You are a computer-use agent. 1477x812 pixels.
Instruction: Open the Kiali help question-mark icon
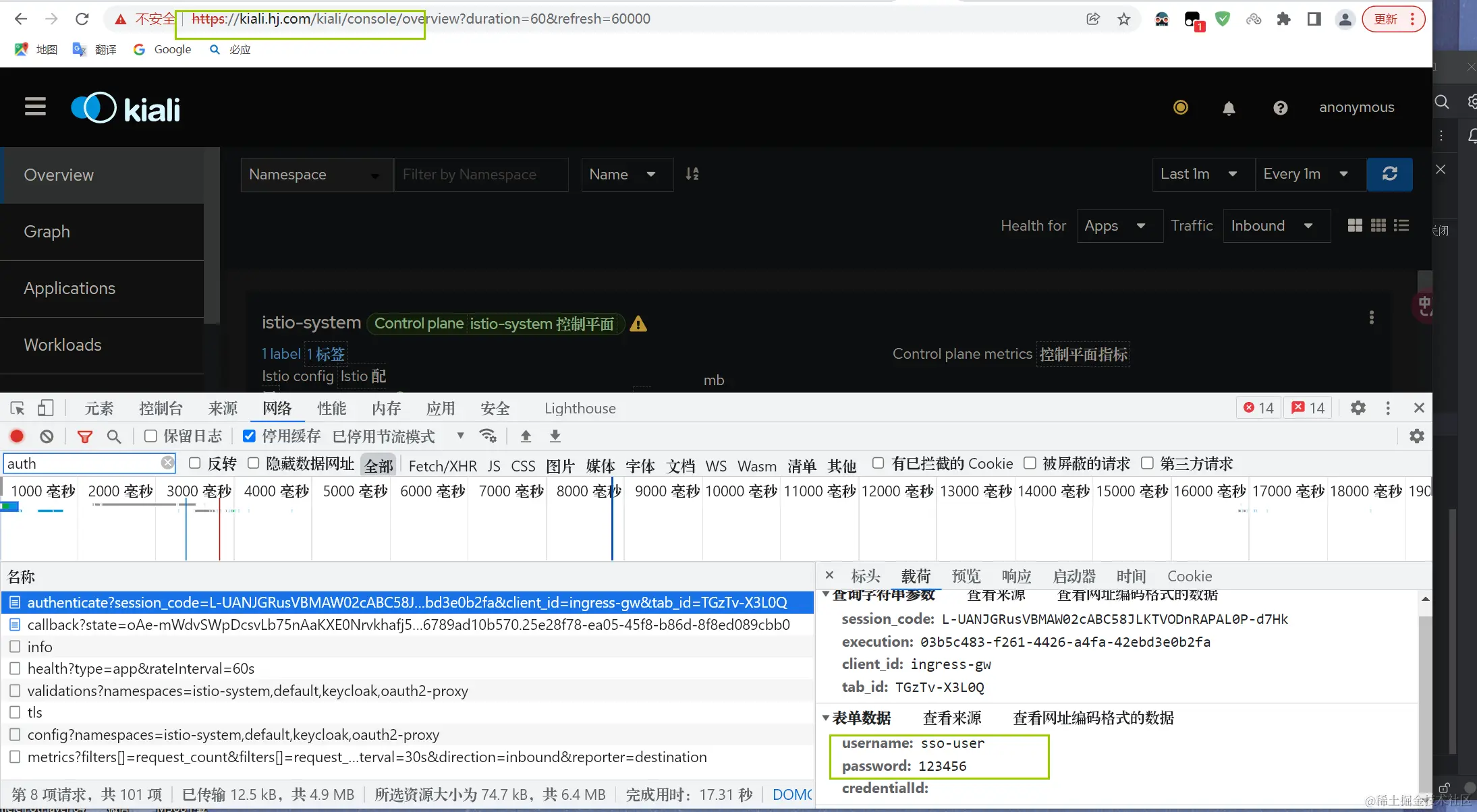point(1280,108)
